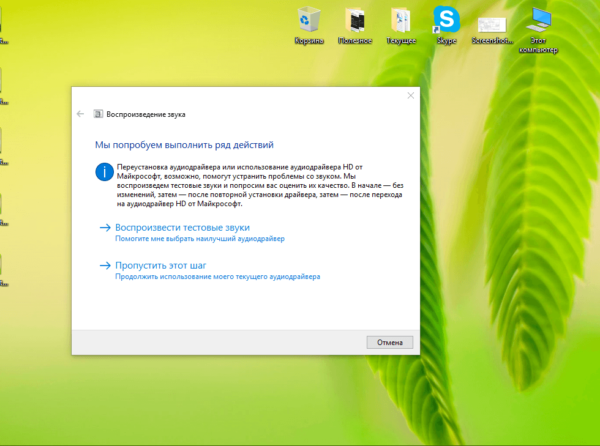The height and width of the screenshot is (446, 600).
Task: Click Помогите мне выбрать наилучший аудиодрайвер
Action: click(200, 239)
